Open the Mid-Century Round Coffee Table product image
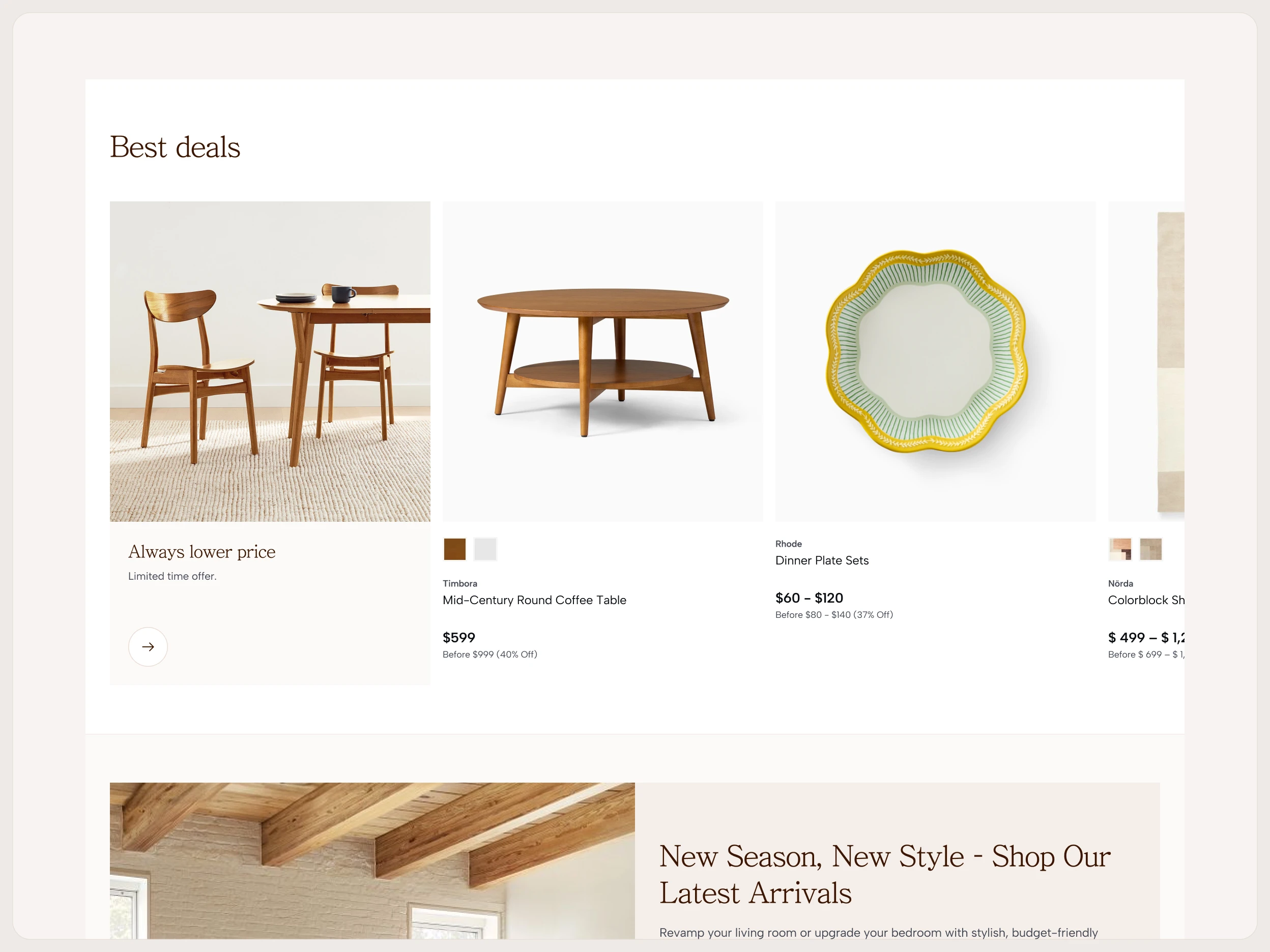Viewport: 1270px width, 952px height. tap(603, 362)
